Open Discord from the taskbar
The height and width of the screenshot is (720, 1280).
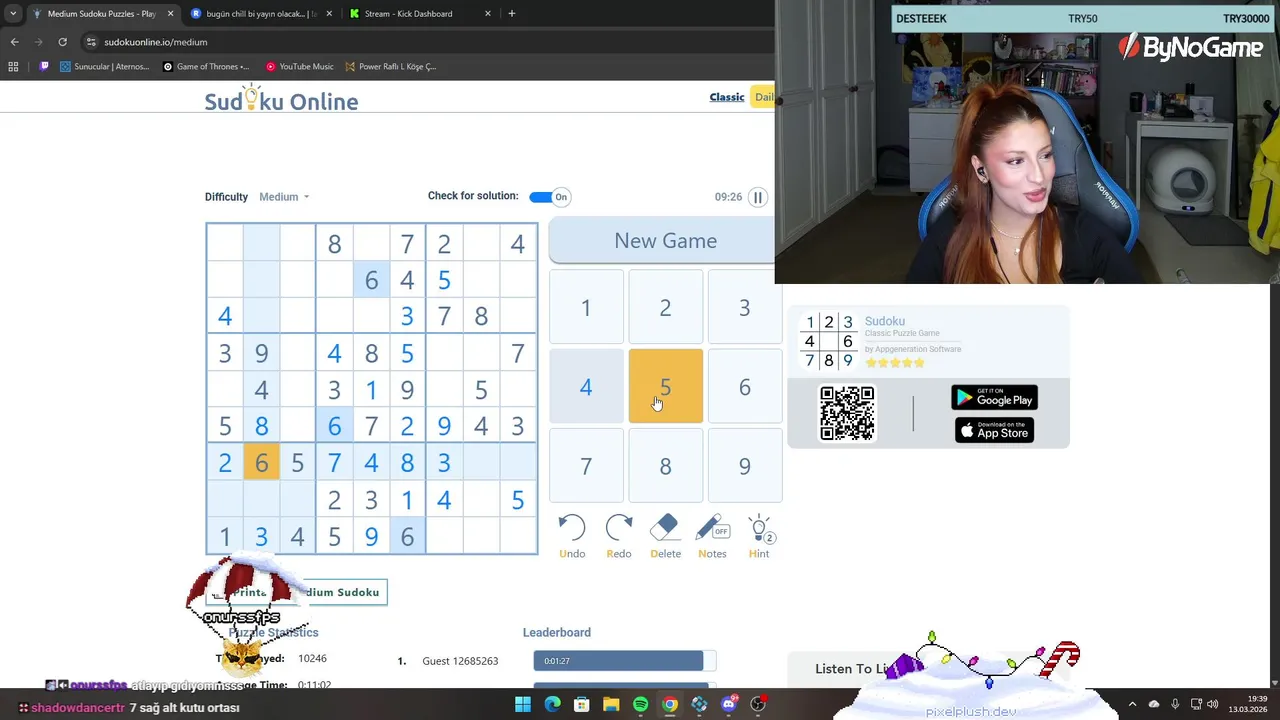(x=729, y=705)
